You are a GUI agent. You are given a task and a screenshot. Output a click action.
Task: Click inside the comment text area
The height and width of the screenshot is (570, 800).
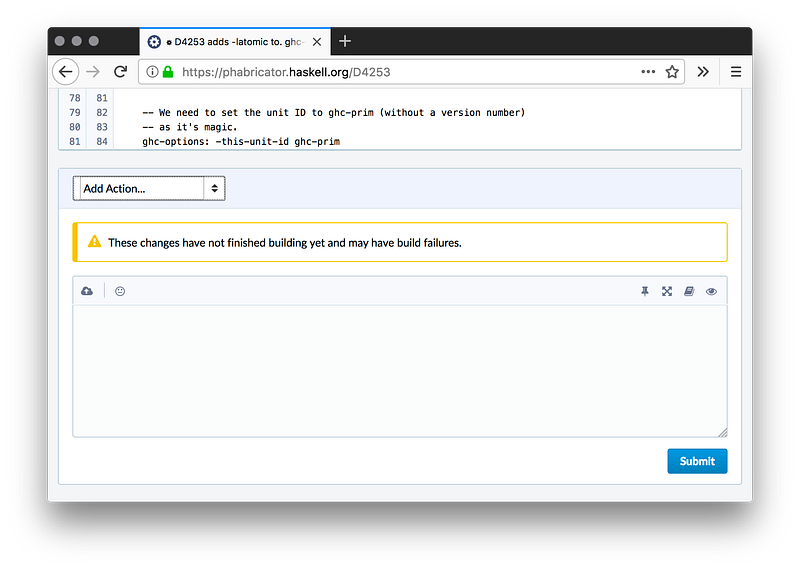(400, 370)
